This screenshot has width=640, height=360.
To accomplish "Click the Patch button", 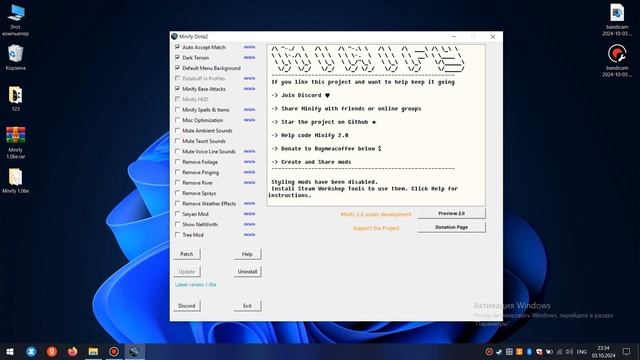I will [x=187, y=254].
